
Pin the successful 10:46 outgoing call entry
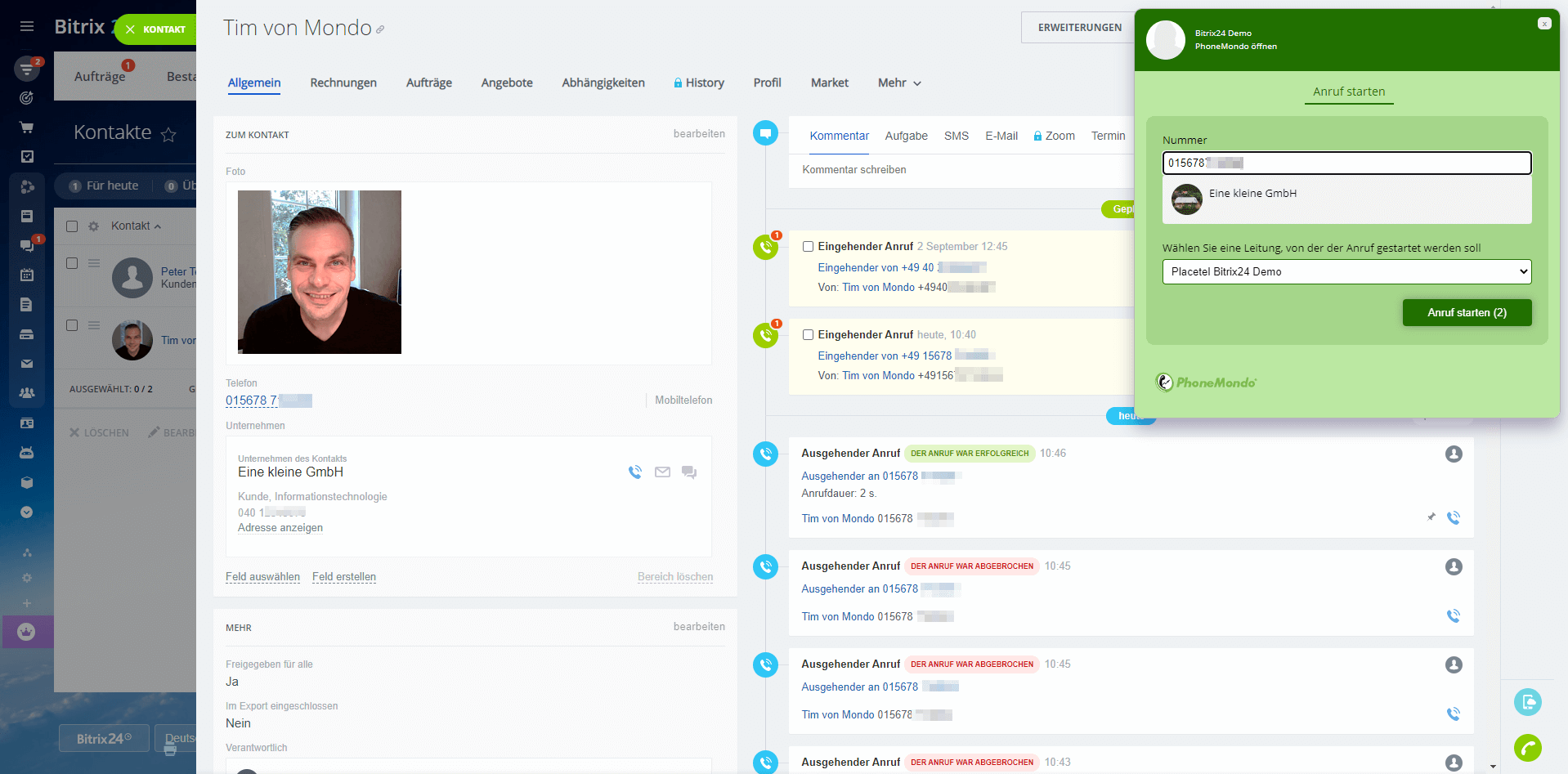tap(1431, 517)
